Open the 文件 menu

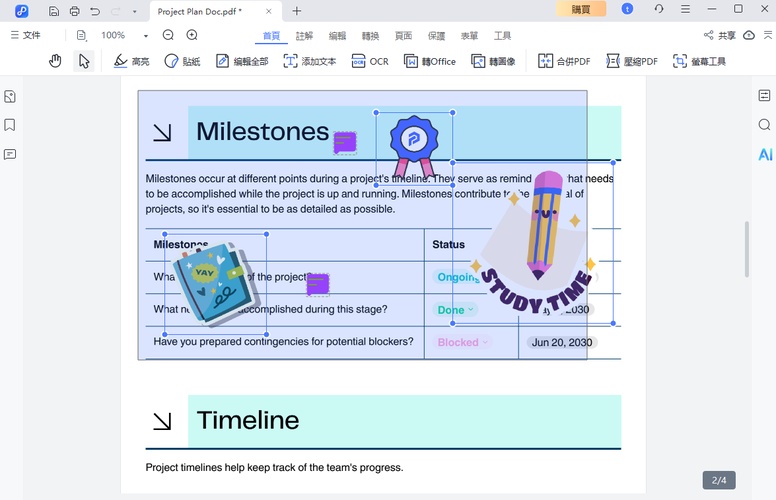coord(25,35)
